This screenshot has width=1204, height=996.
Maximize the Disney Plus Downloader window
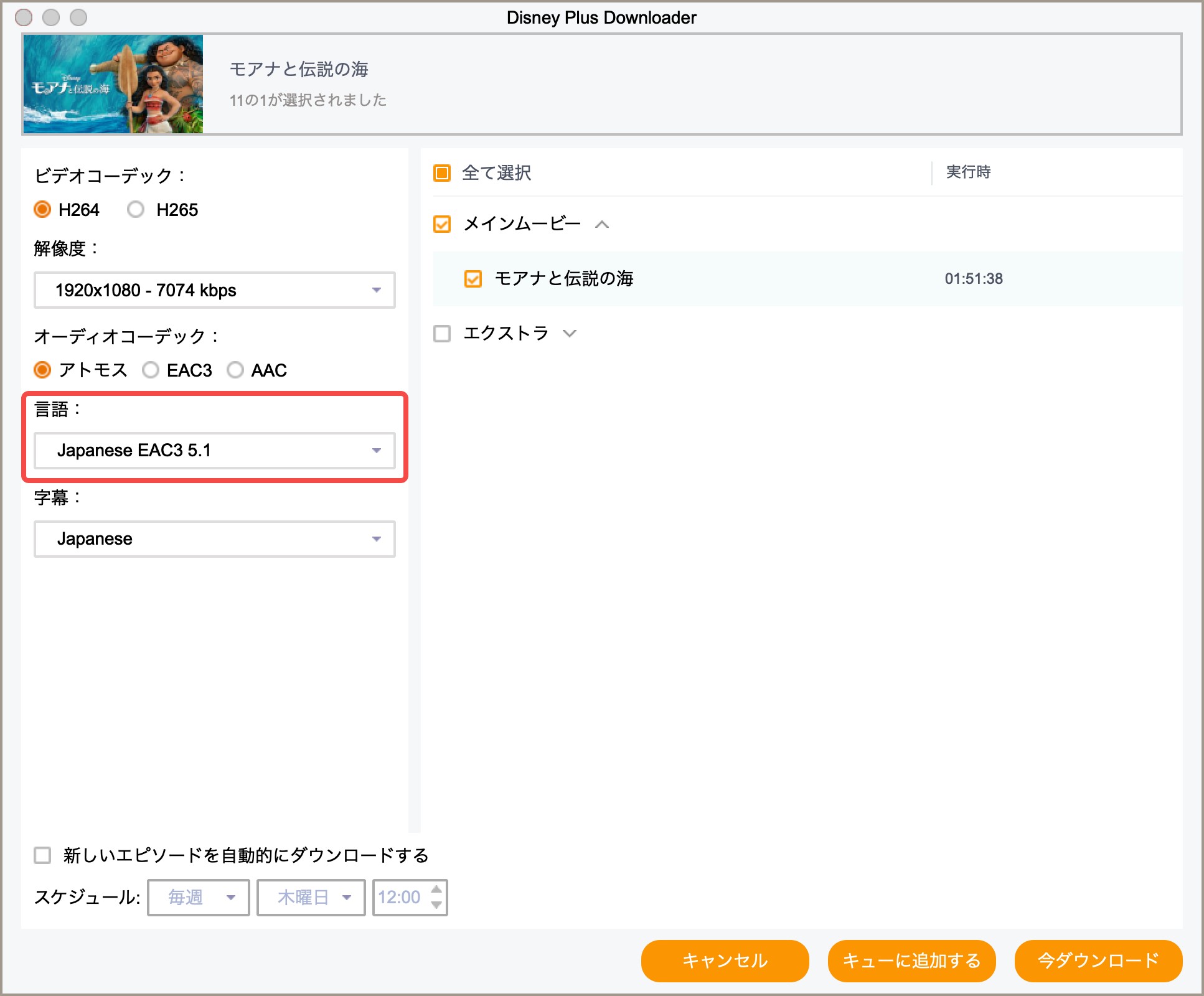pos(78,17)
